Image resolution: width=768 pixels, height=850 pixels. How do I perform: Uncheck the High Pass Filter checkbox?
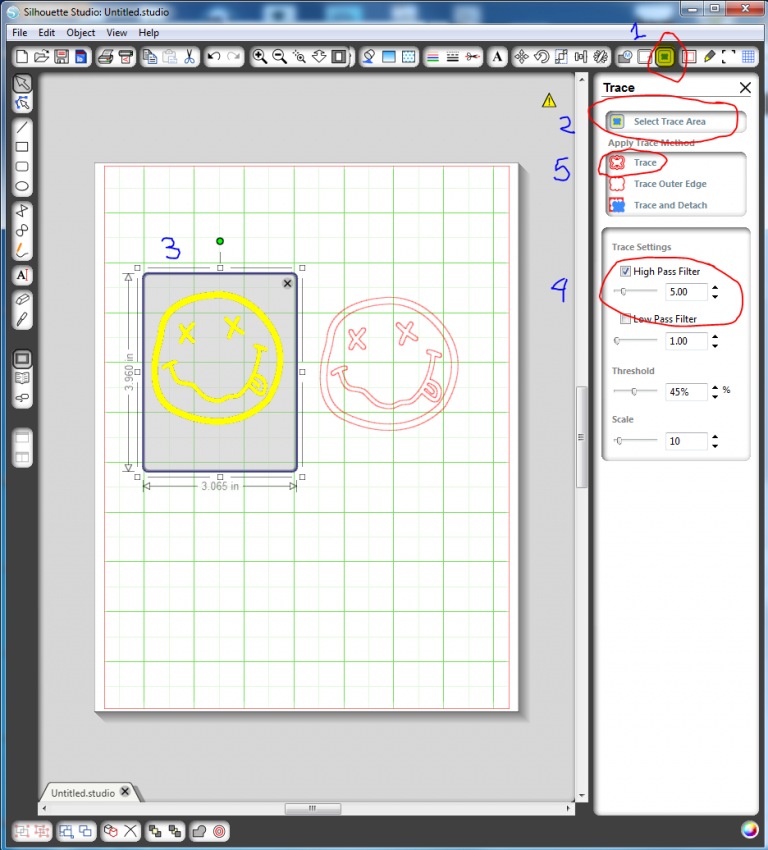pyautogui.click(x=625, y=271)
